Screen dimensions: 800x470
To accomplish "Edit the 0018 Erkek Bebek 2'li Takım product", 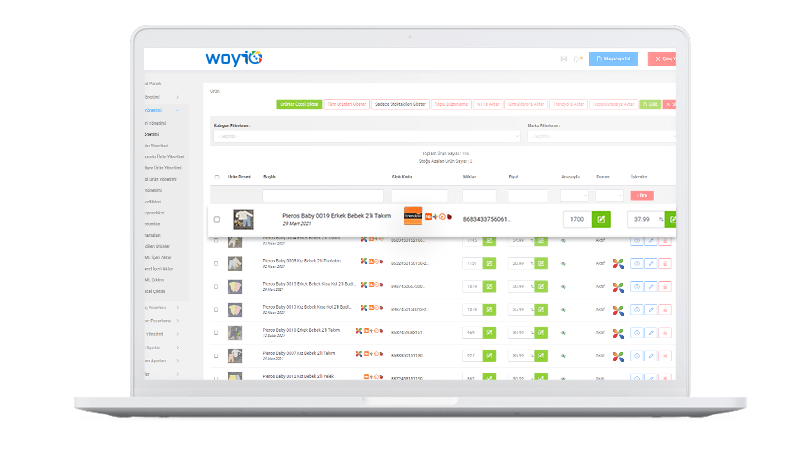I will pos(651,333).
